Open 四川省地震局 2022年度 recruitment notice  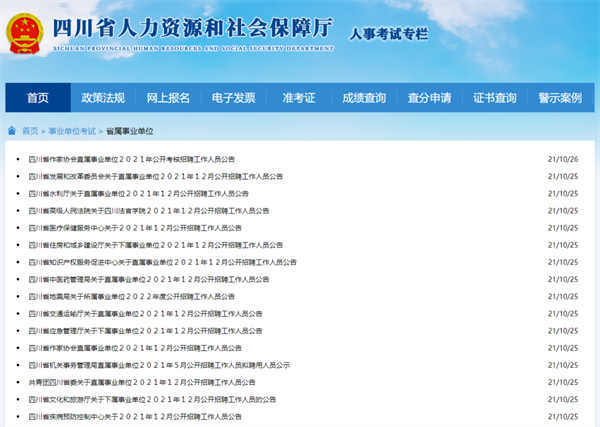point(132,297)
